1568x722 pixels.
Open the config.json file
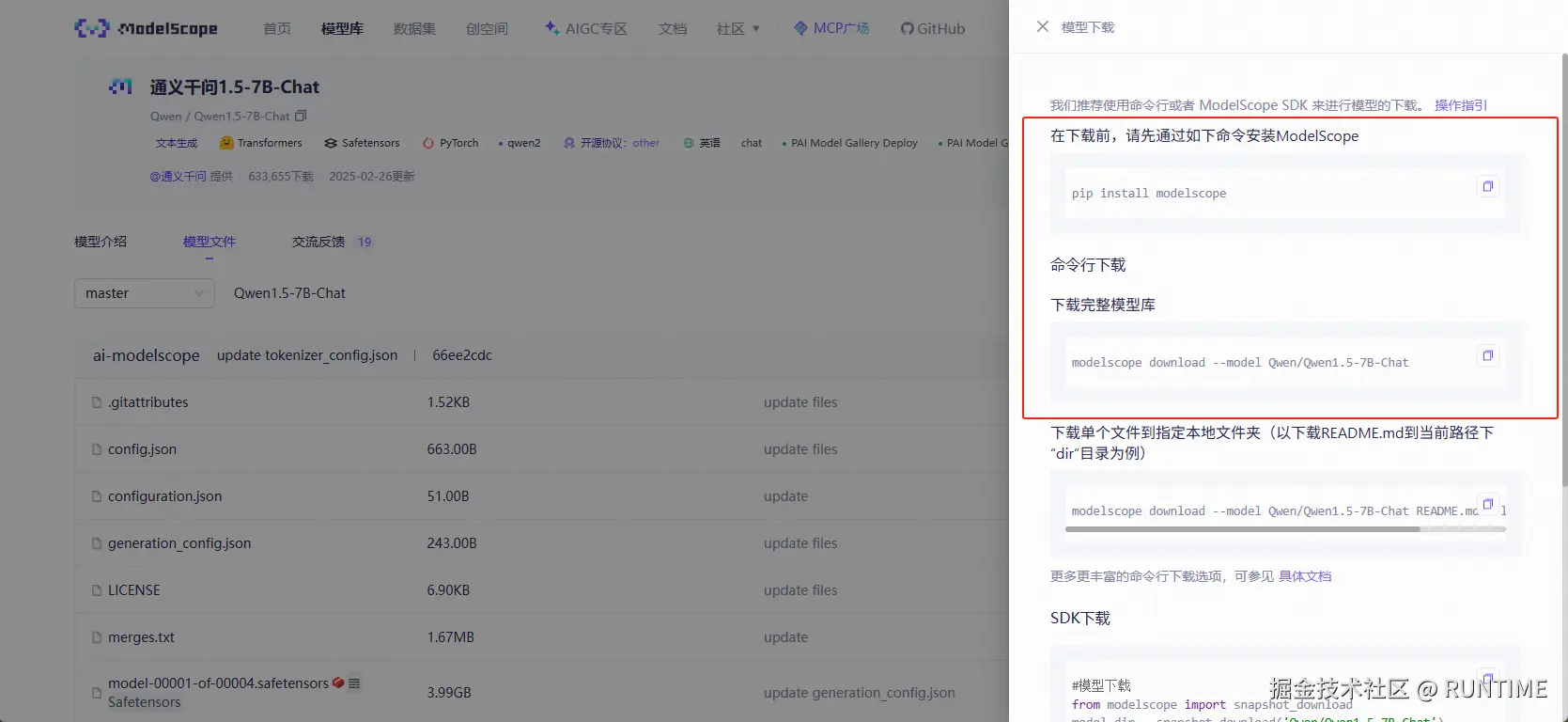(x=142, y=449)
